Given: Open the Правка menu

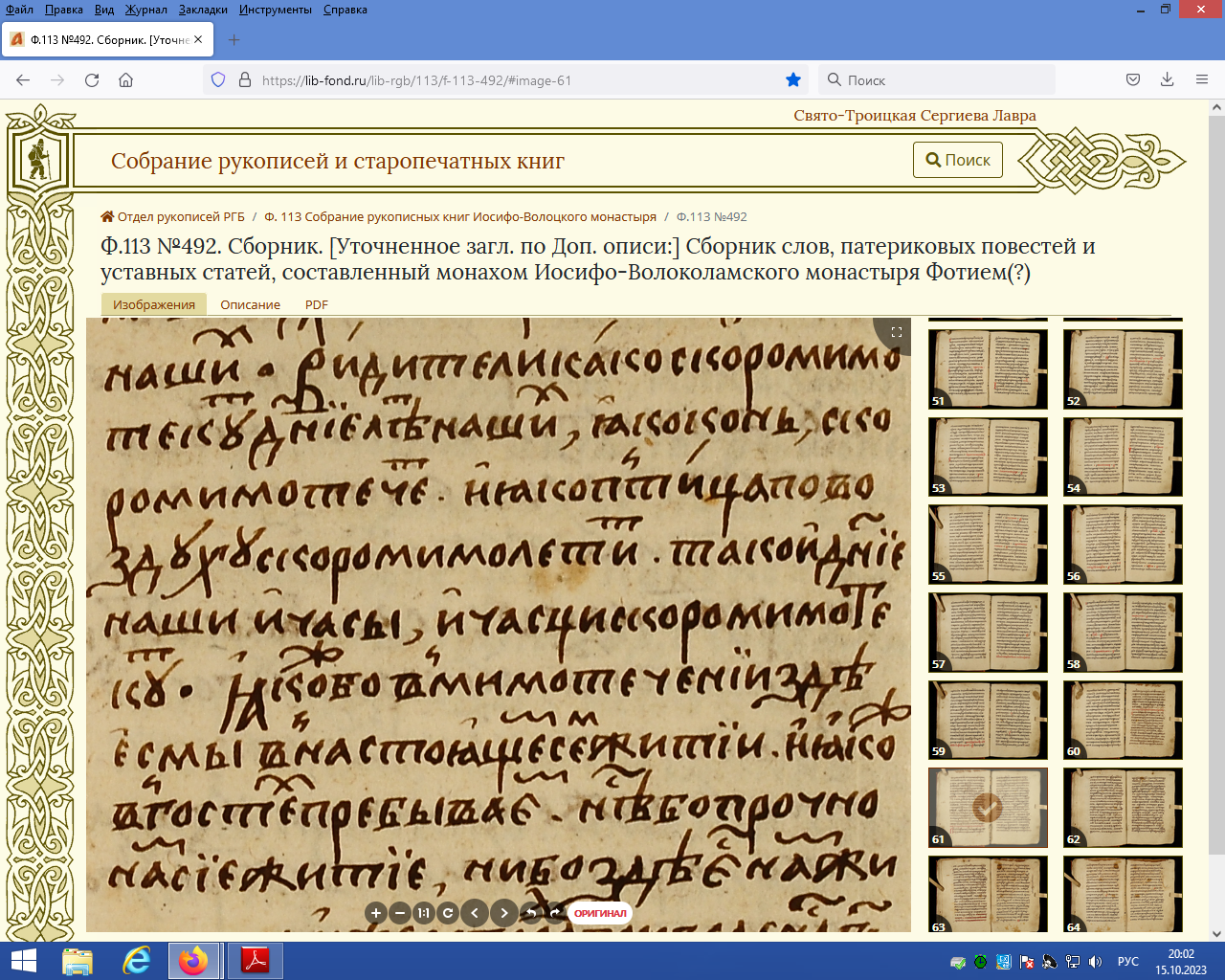Looking at the screenshot, I should click(x=63, y=10).
